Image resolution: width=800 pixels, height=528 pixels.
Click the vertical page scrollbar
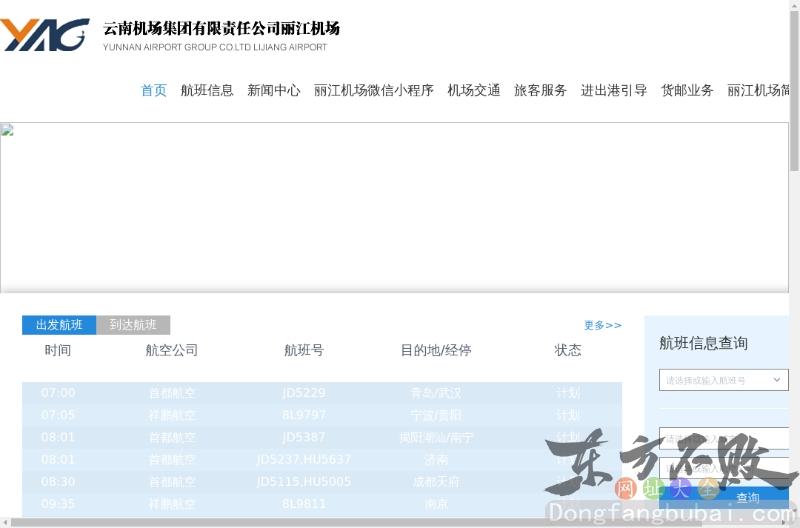(x=794, y=92)
